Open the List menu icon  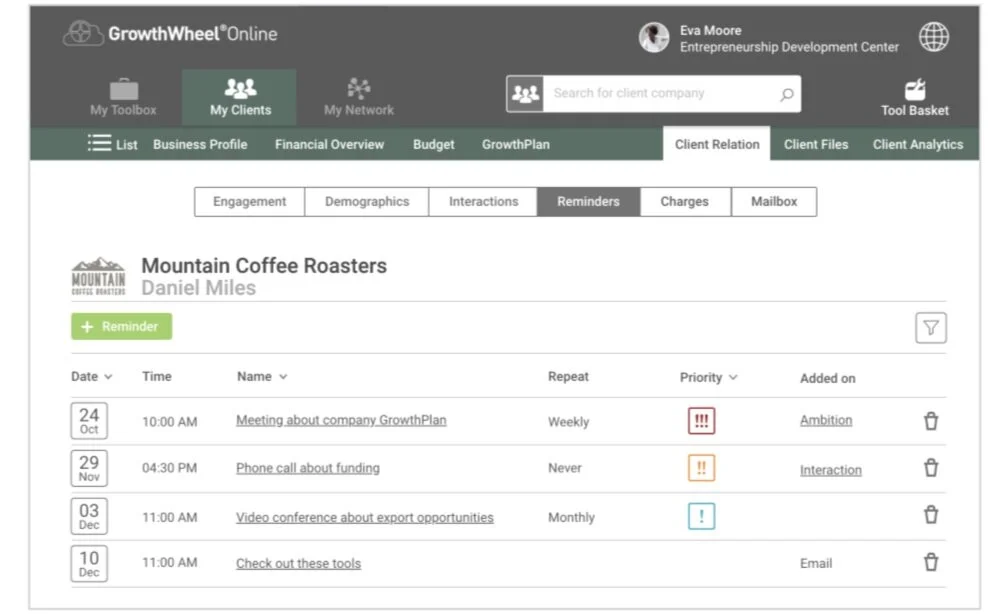pyautogui.click(x=99, y=143)
